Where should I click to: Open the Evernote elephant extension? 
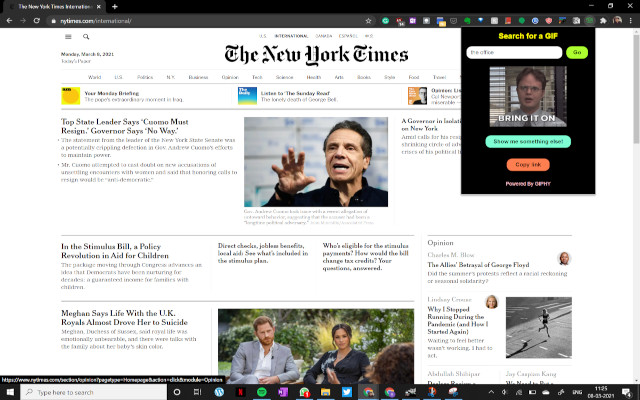click(x=467, y=21)
